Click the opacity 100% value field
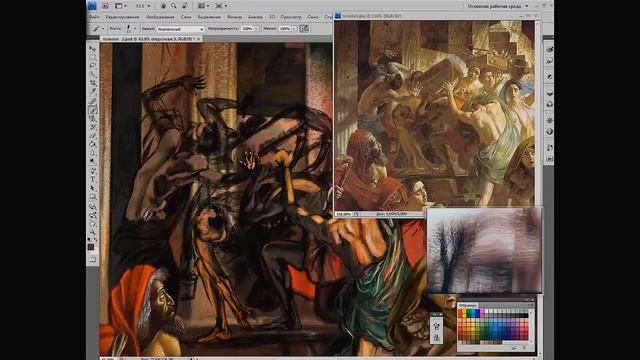Screen dimensions: 640x360 pyautogui.click(x=247, y=29)
